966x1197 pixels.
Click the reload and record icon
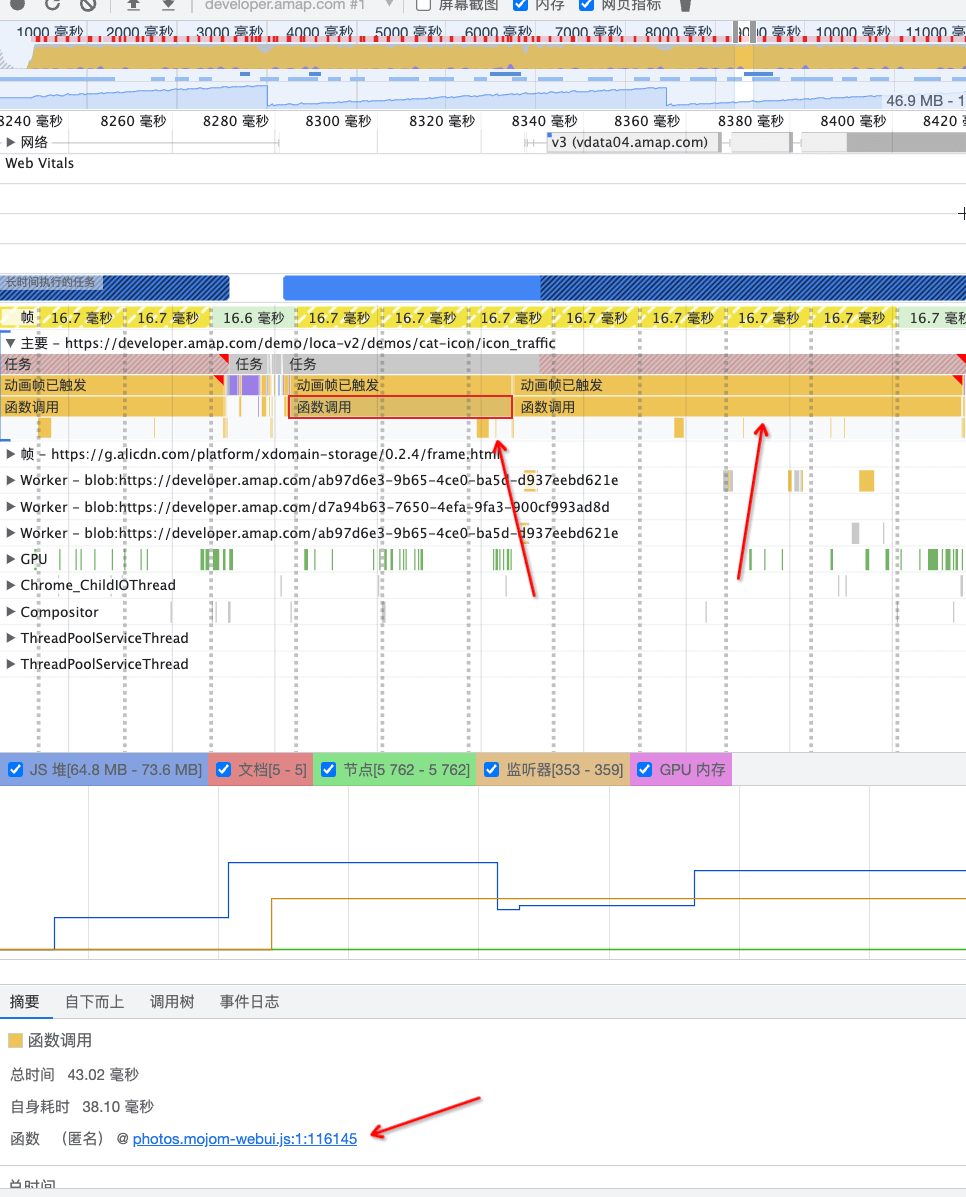click(x=52, y=4)
